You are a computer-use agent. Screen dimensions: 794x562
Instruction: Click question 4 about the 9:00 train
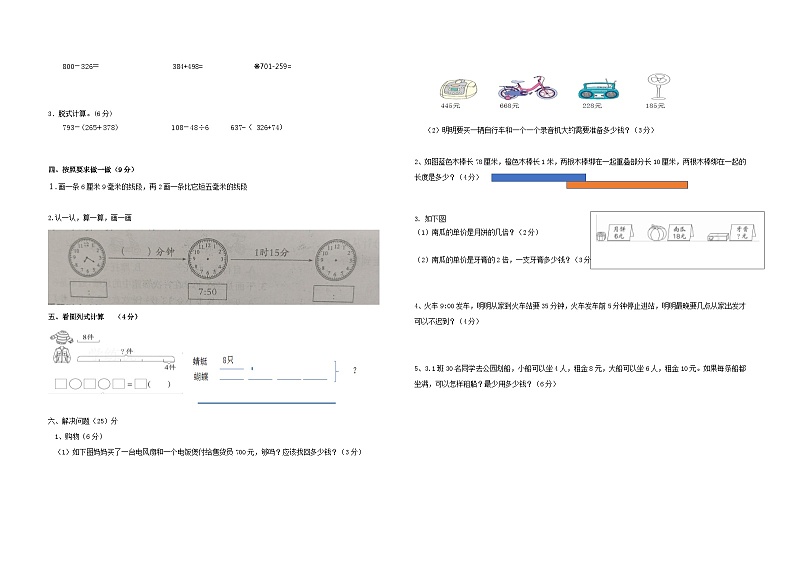tap(580, 313)
